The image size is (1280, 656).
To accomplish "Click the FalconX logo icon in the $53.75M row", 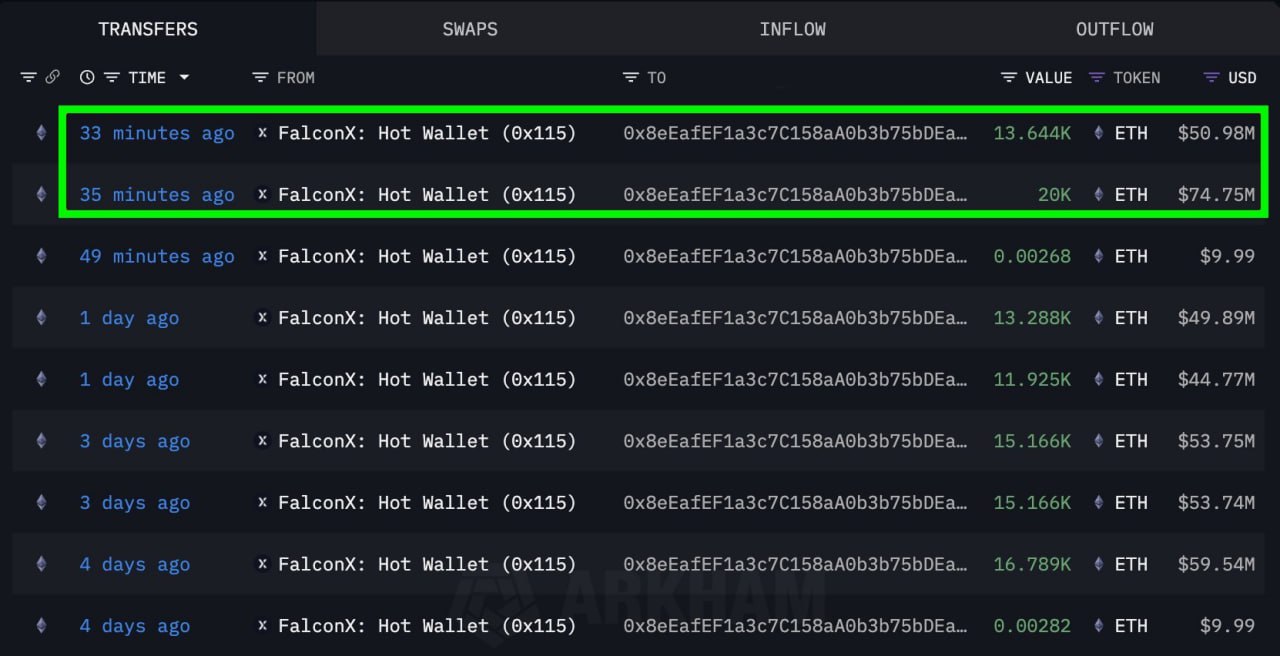I will (x=263, y=440).
